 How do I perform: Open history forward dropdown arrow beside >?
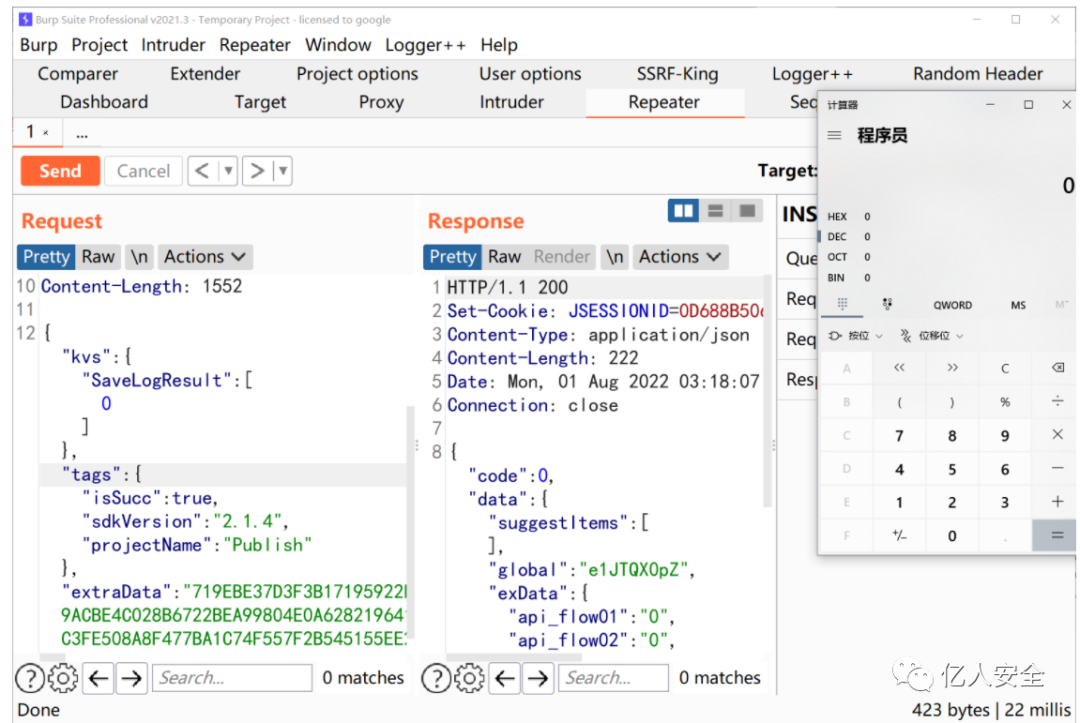(x=283, y=170)
